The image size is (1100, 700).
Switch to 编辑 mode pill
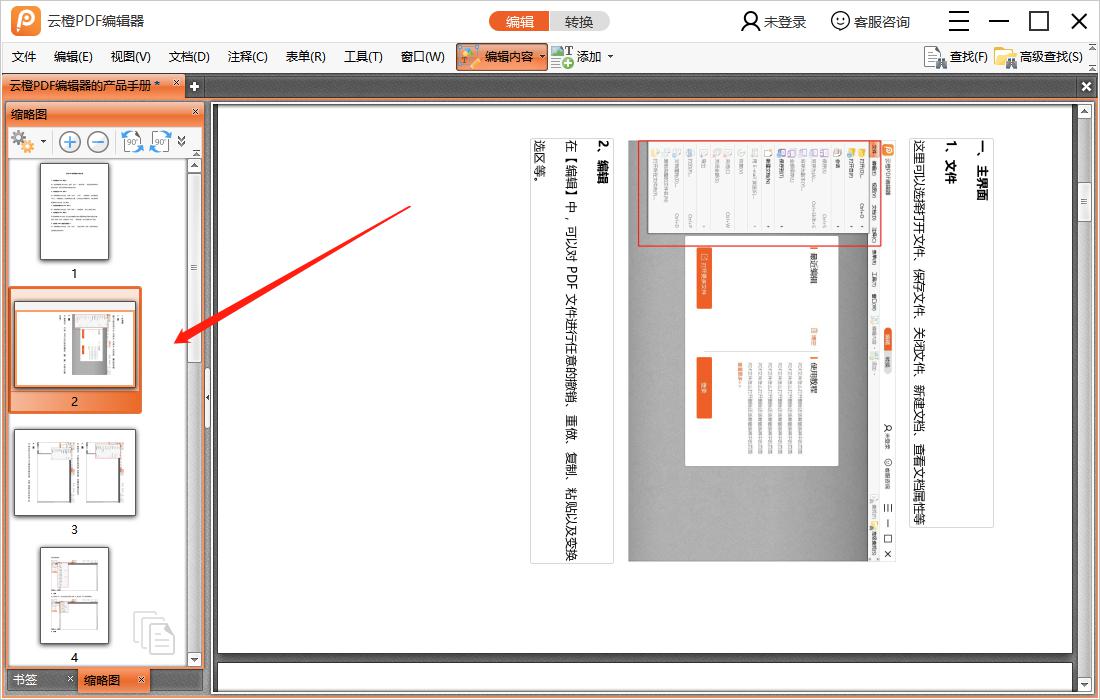(x=519, y=22)
